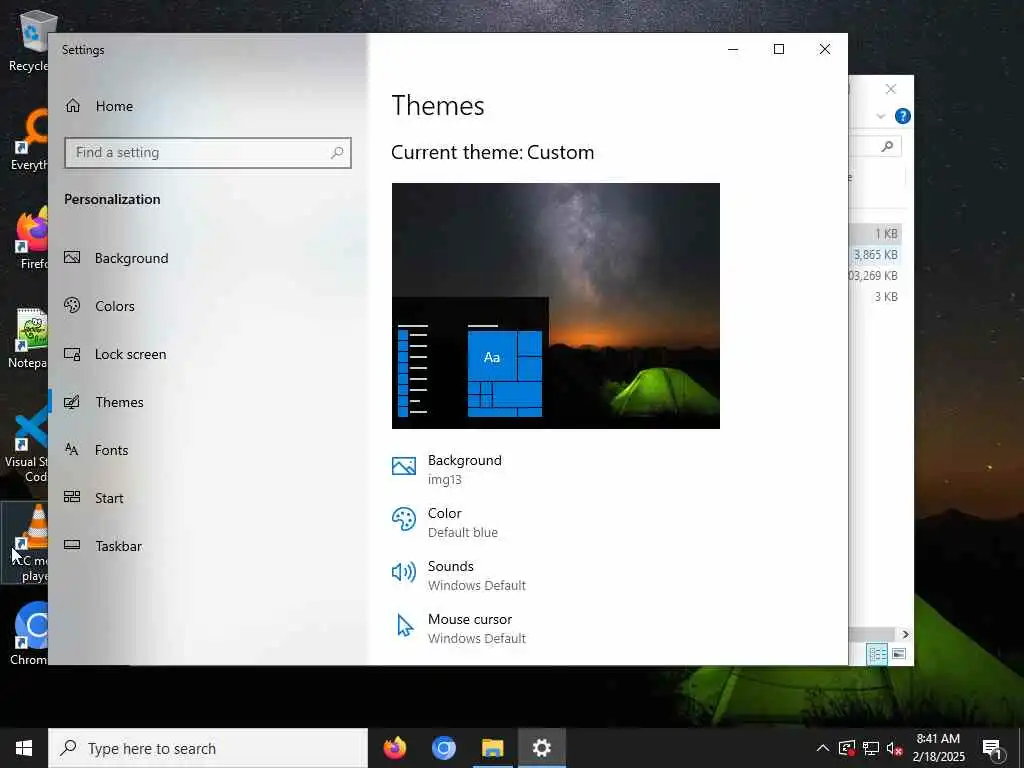1024x768 pixels.
Task: Switch Explorer to large icons view
Action: pyautogui.click(x=899, y=654)
